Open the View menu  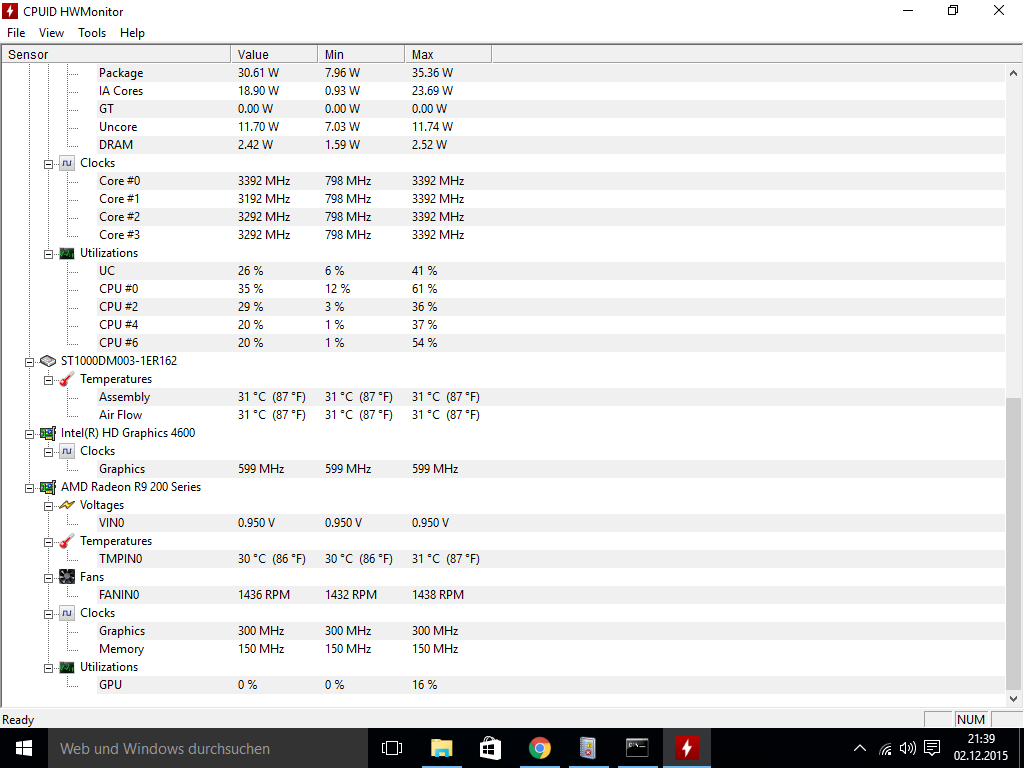[51, 33]
